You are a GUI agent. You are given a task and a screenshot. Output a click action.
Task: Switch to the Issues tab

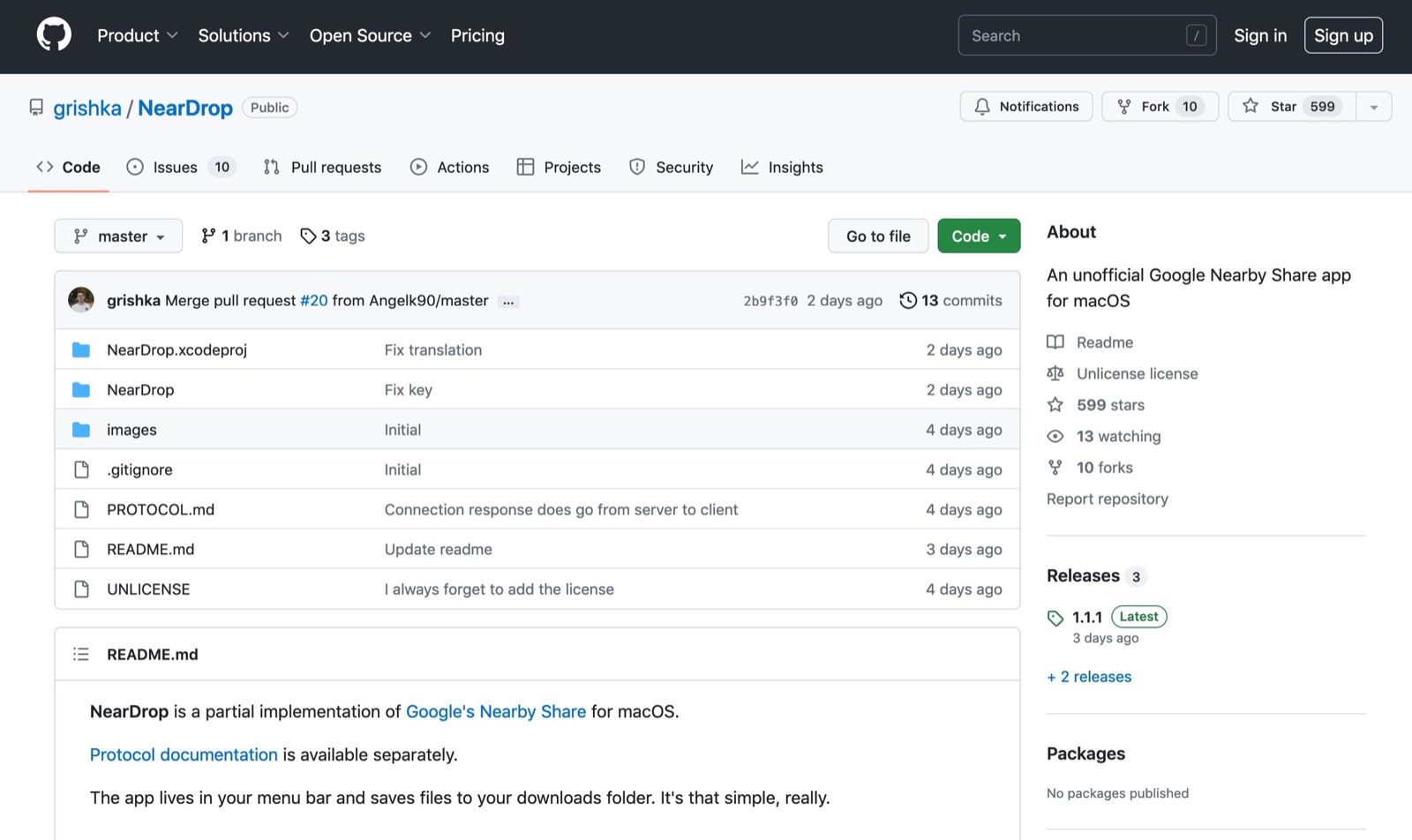coord(181,167)
